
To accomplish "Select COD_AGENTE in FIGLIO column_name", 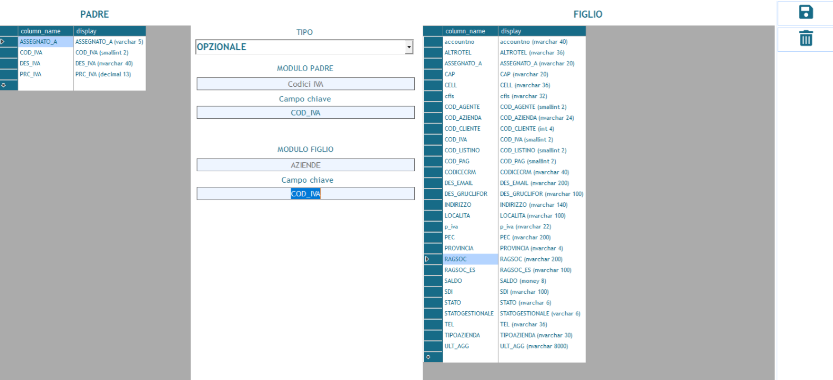I will point(471,107).
